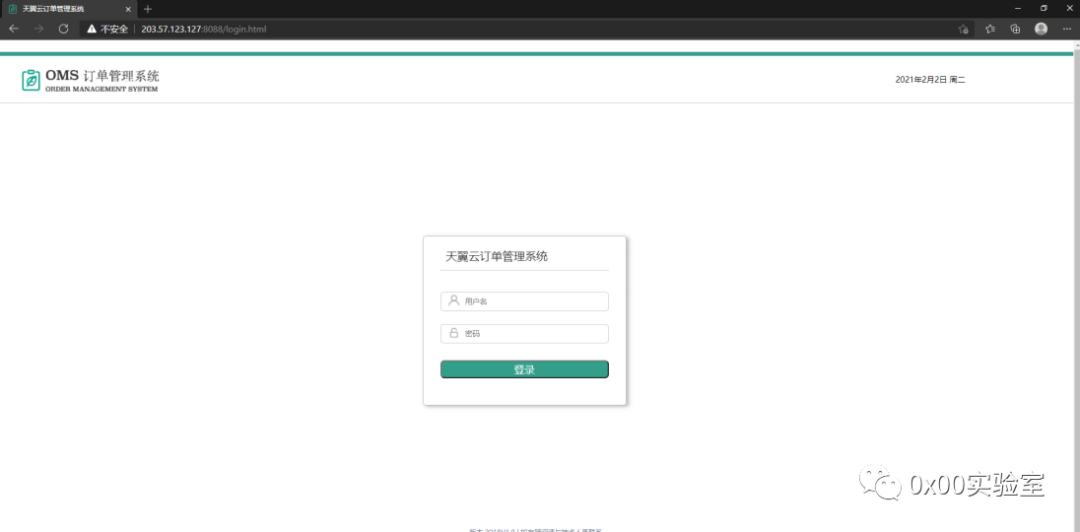1080x532 pixels.
Task: Reload the page with refresh icon
Action: (x=63, y=29)
